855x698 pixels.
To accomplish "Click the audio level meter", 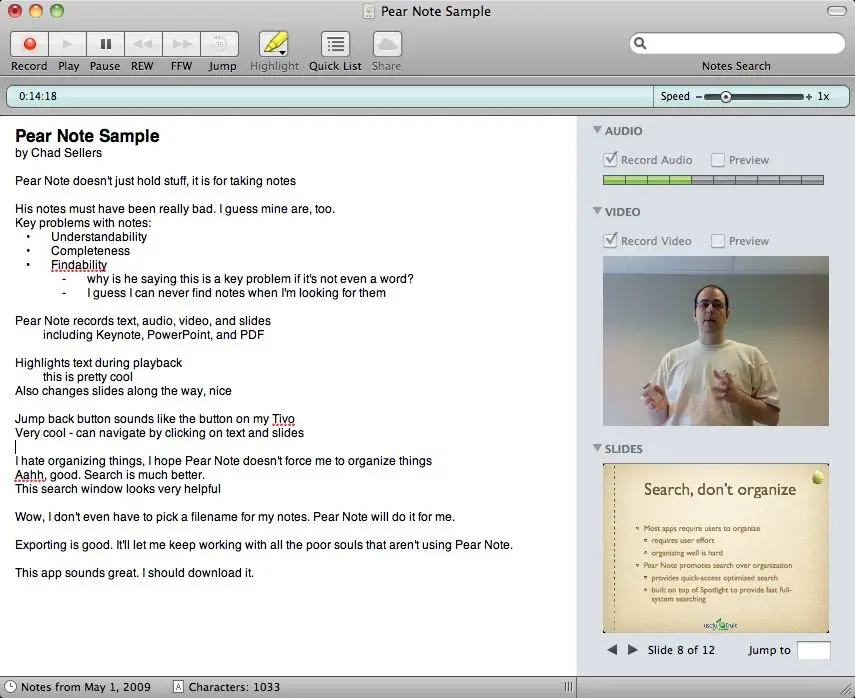I will (713, 180).
